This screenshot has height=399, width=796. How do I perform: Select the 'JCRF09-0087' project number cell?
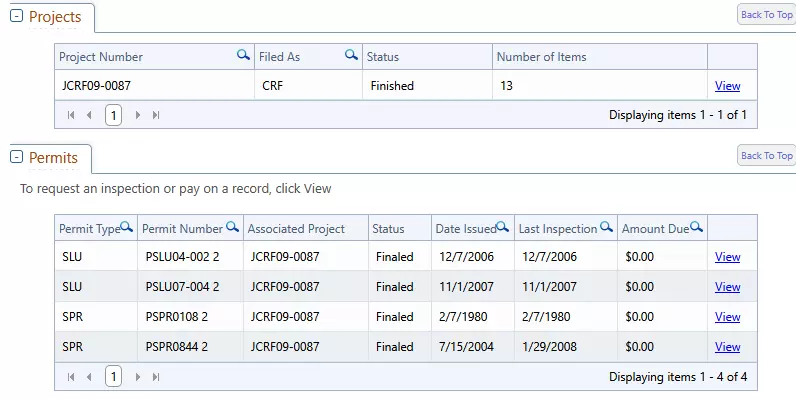click(154, 85)
